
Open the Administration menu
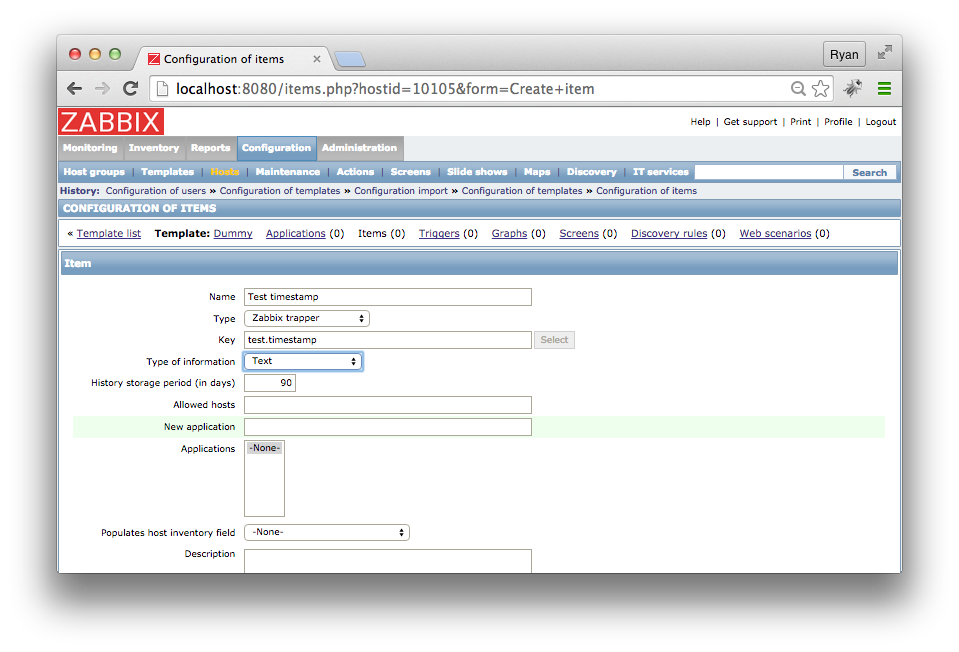tap(360, 148)
